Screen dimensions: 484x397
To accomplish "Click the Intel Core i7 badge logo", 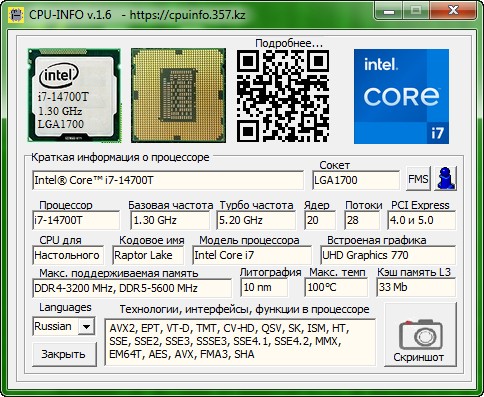I will click(x=401, y=97).
